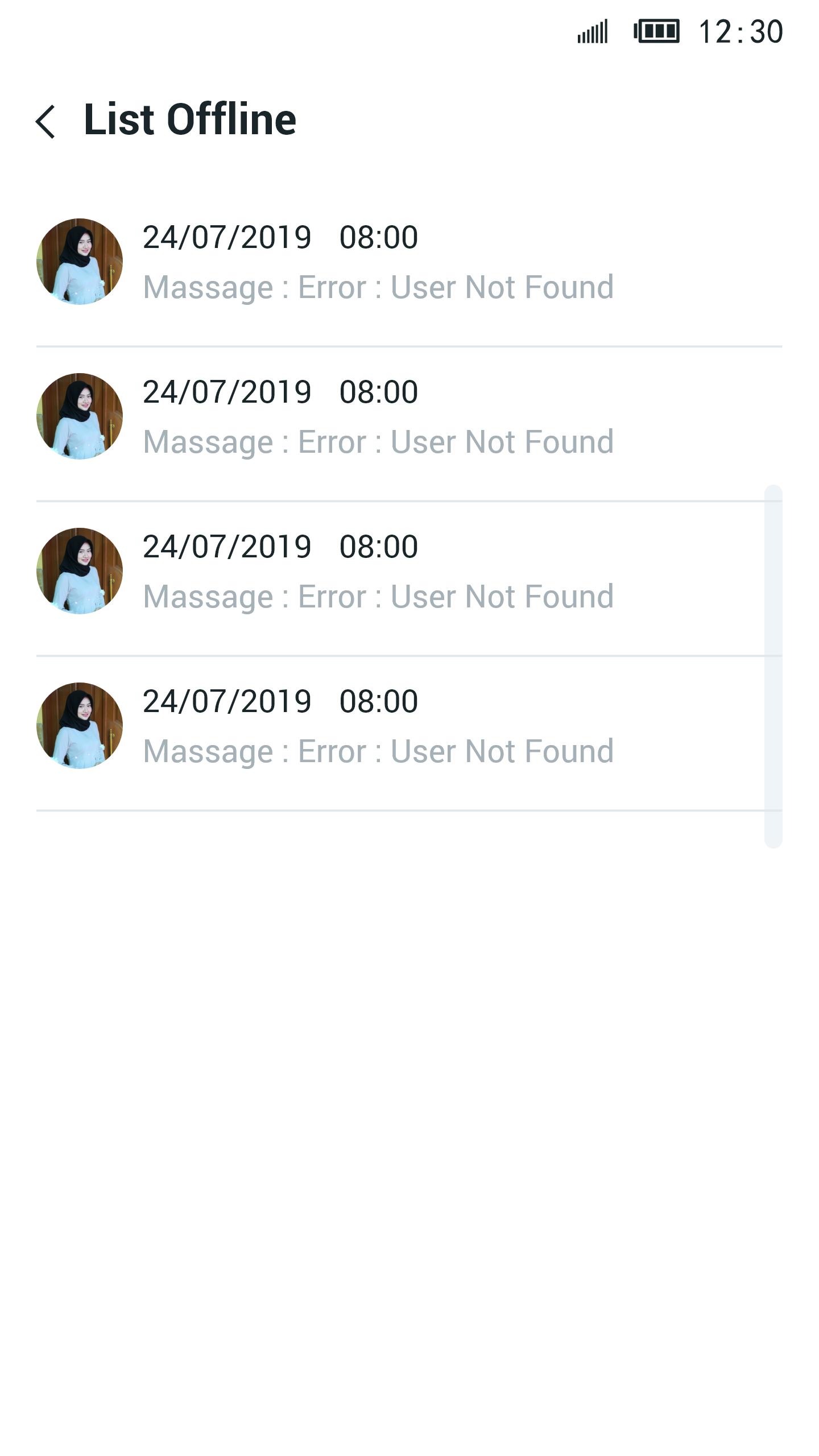Tap the second entry's profile avatar
Viewport: 819px width, 1456px height.
point(80,416)
